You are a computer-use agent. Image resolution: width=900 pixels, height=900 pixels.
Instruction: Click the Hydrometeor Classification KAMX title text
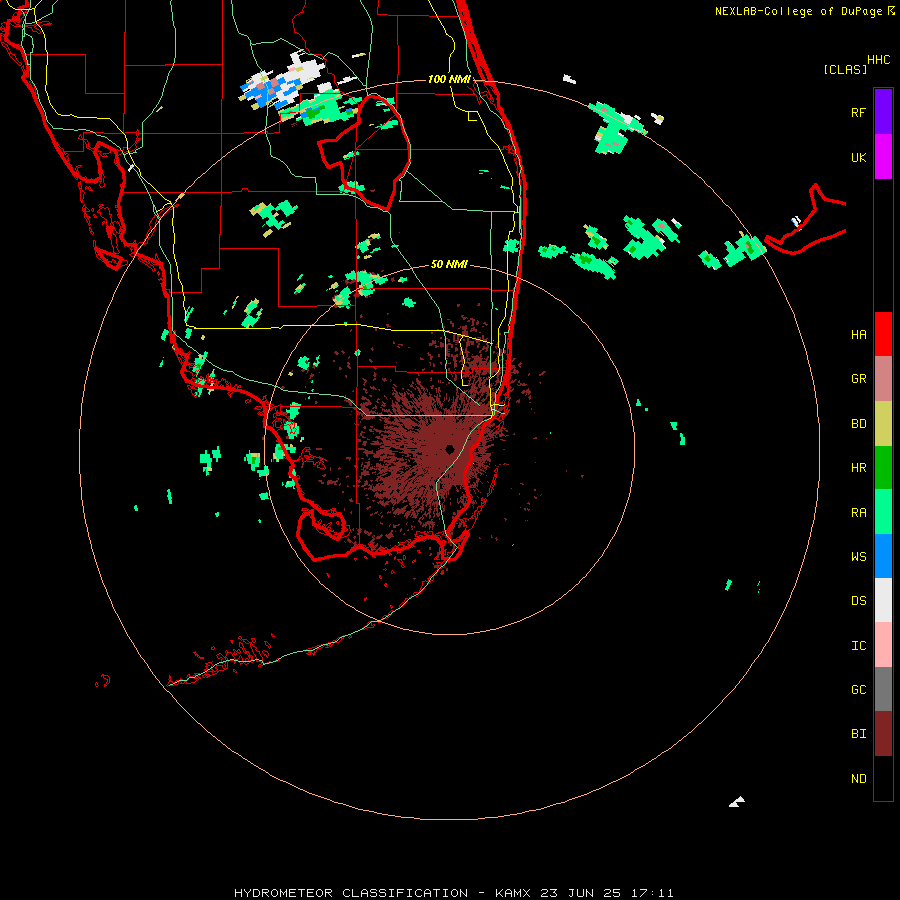[x=453, y=893]
